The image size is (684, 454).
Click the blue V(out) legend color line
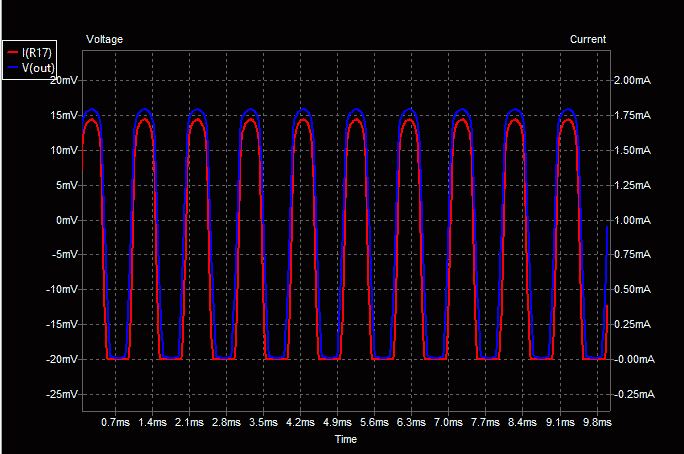(13, 68)
